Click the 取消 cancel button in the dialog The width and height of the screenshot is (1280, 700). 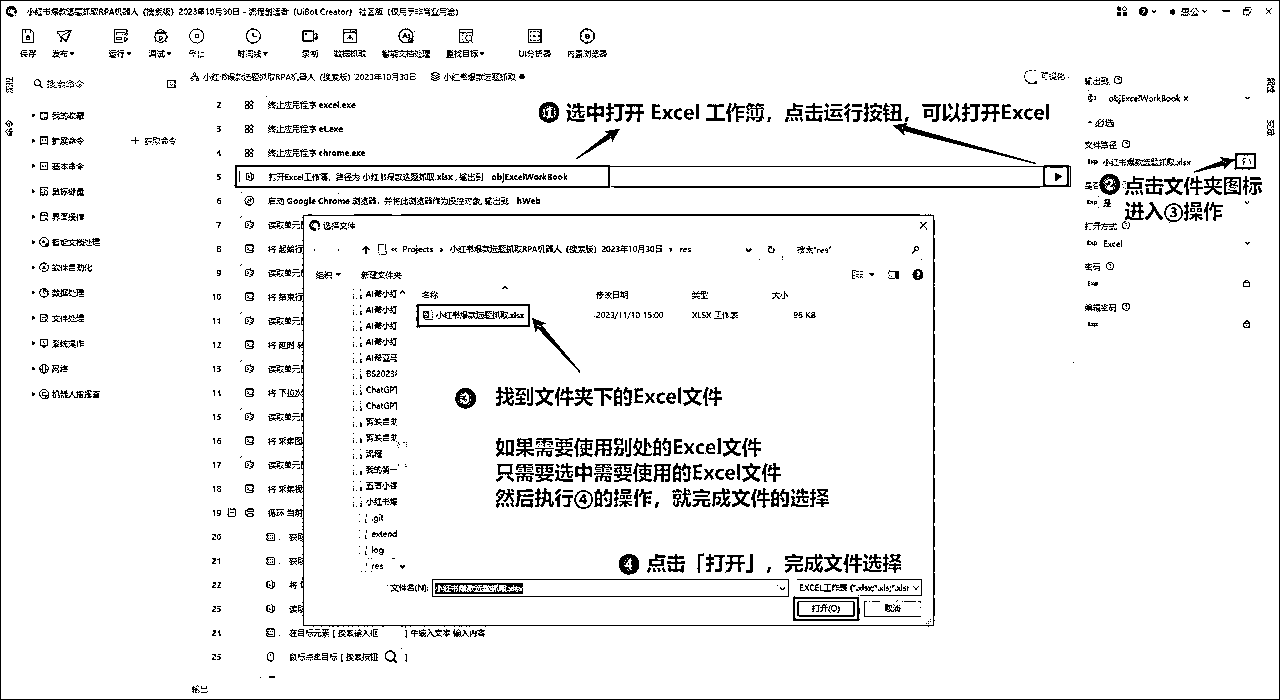[892, 608]
